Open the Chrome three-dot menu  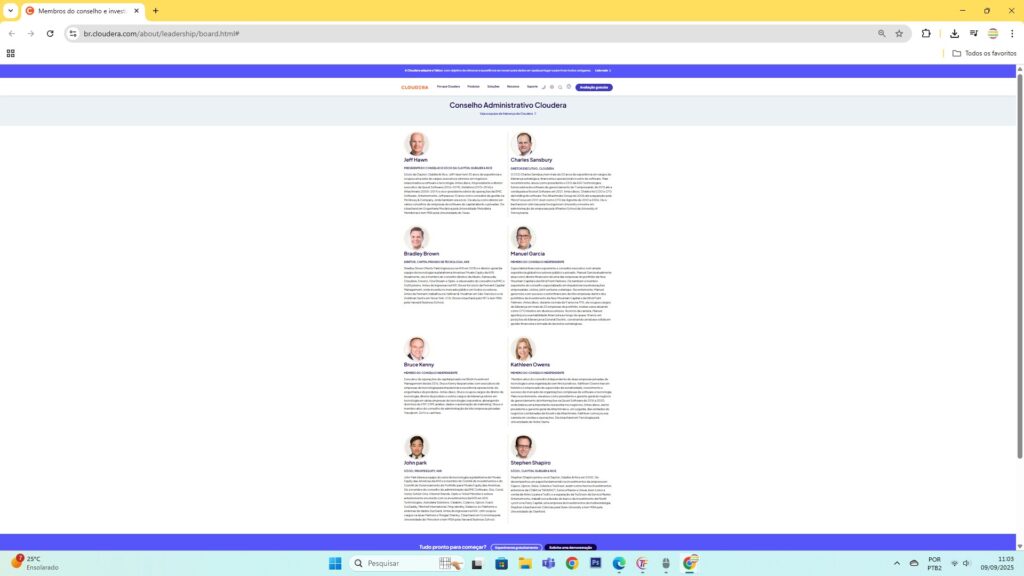(1011, 33)
